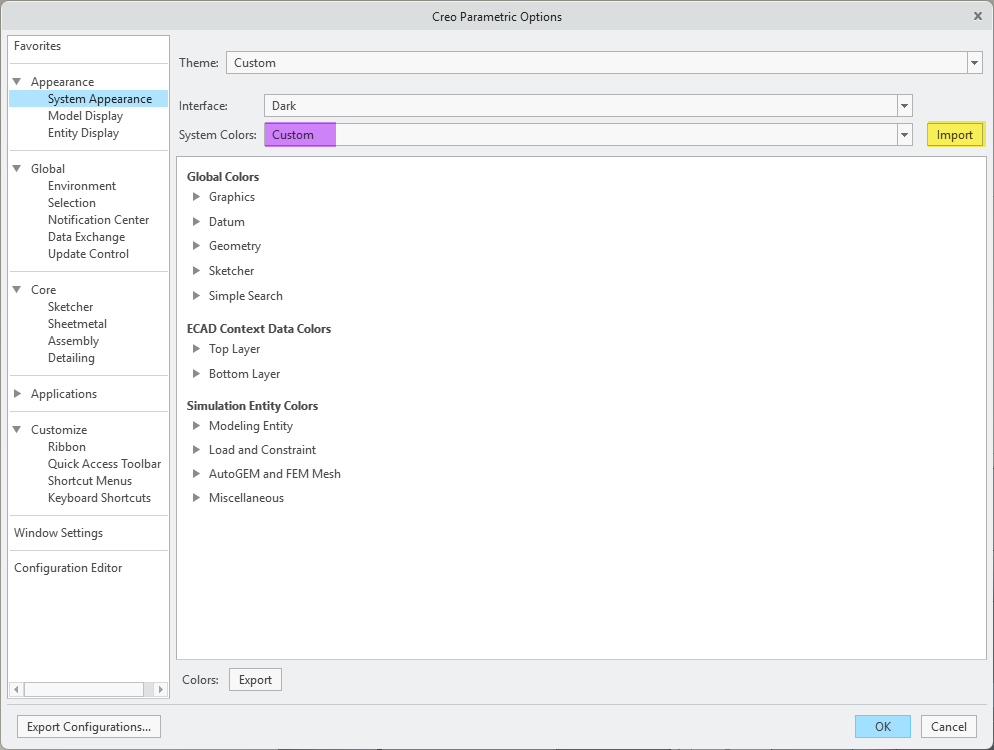Open the Configuration Editor page

68,567
